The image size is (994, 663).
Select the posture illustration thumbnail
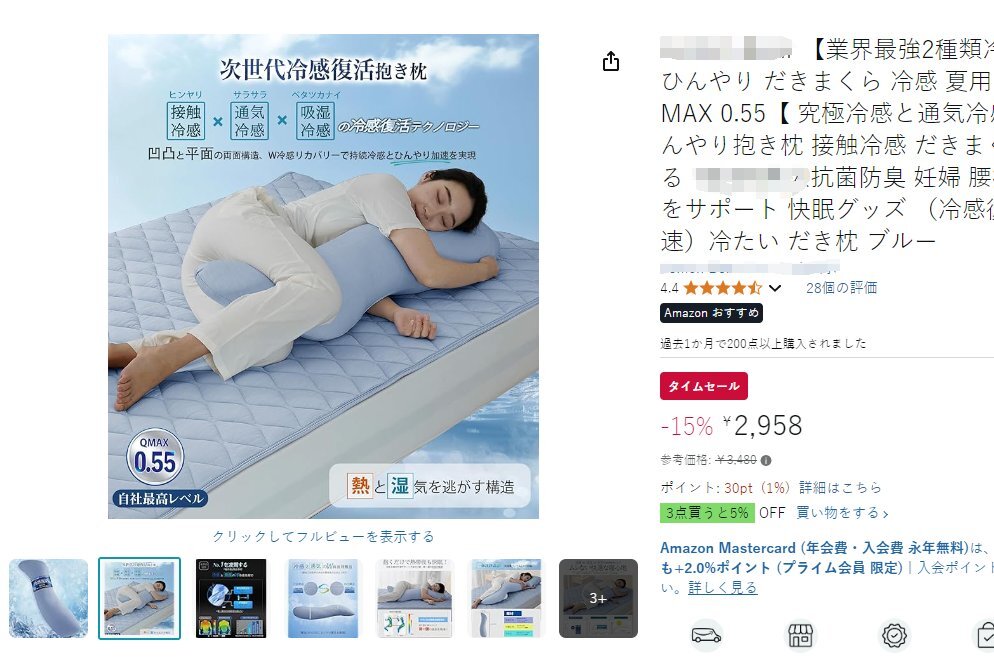pos(415,598)
